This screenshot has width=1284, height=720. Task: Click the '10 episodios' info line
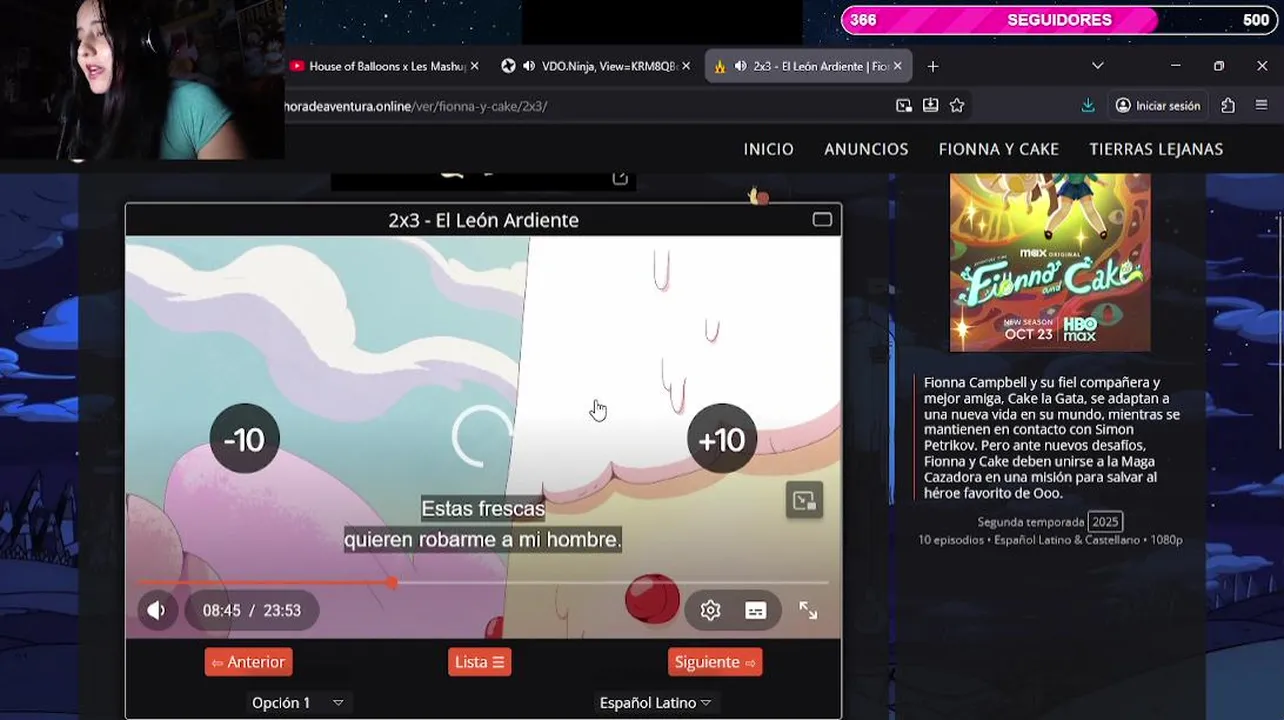click(x=1050, y=540)
